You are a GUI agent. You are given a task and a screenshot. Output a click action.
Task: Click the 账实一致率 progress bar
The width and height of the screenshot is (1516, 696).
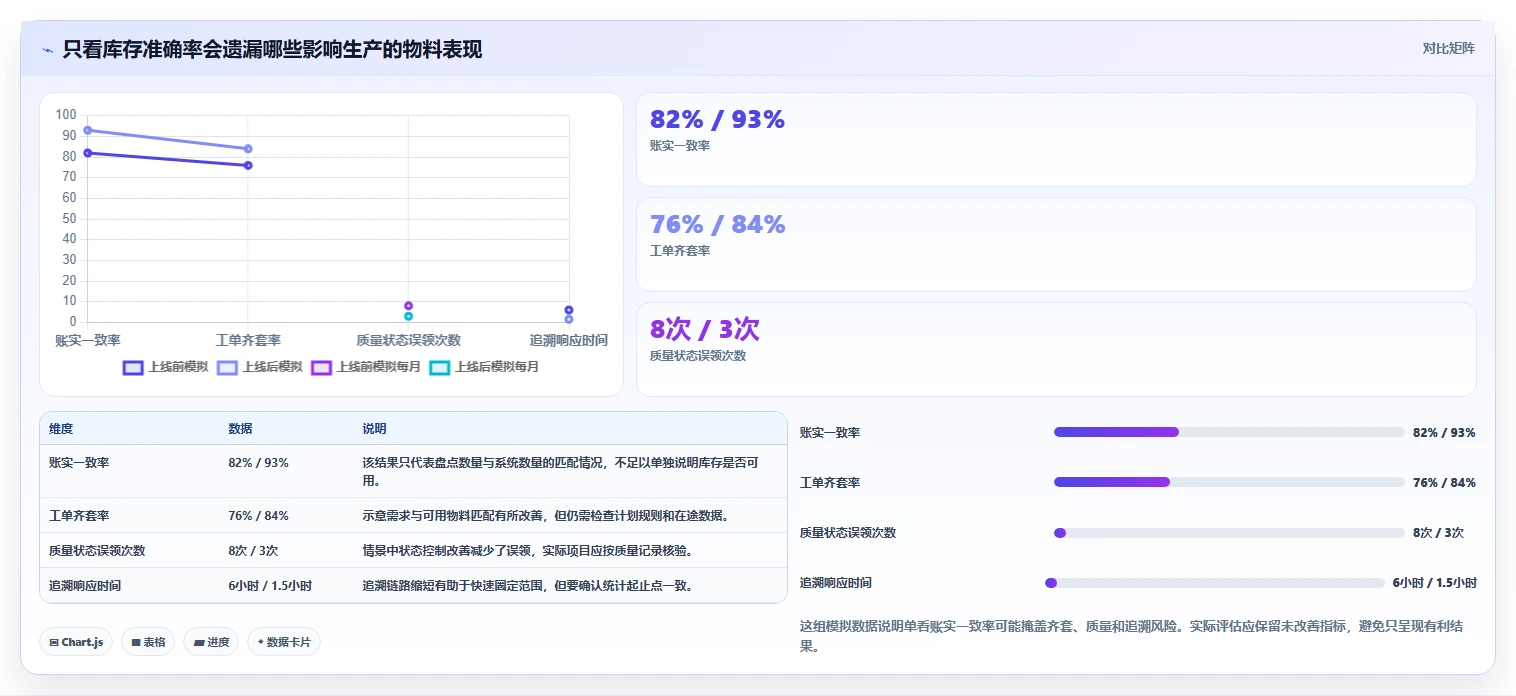1229,432
